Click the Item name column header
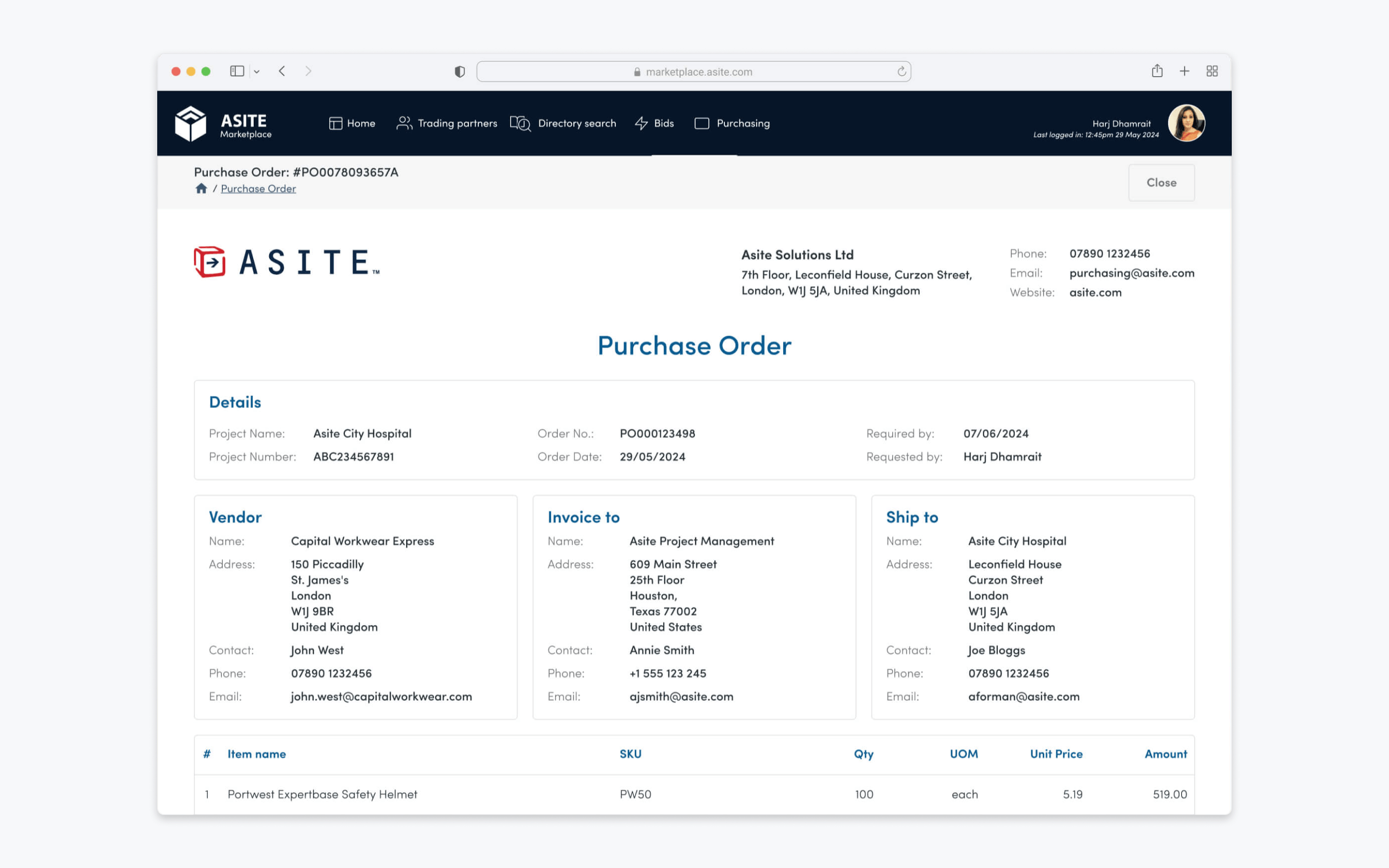 tap(257, 754)
